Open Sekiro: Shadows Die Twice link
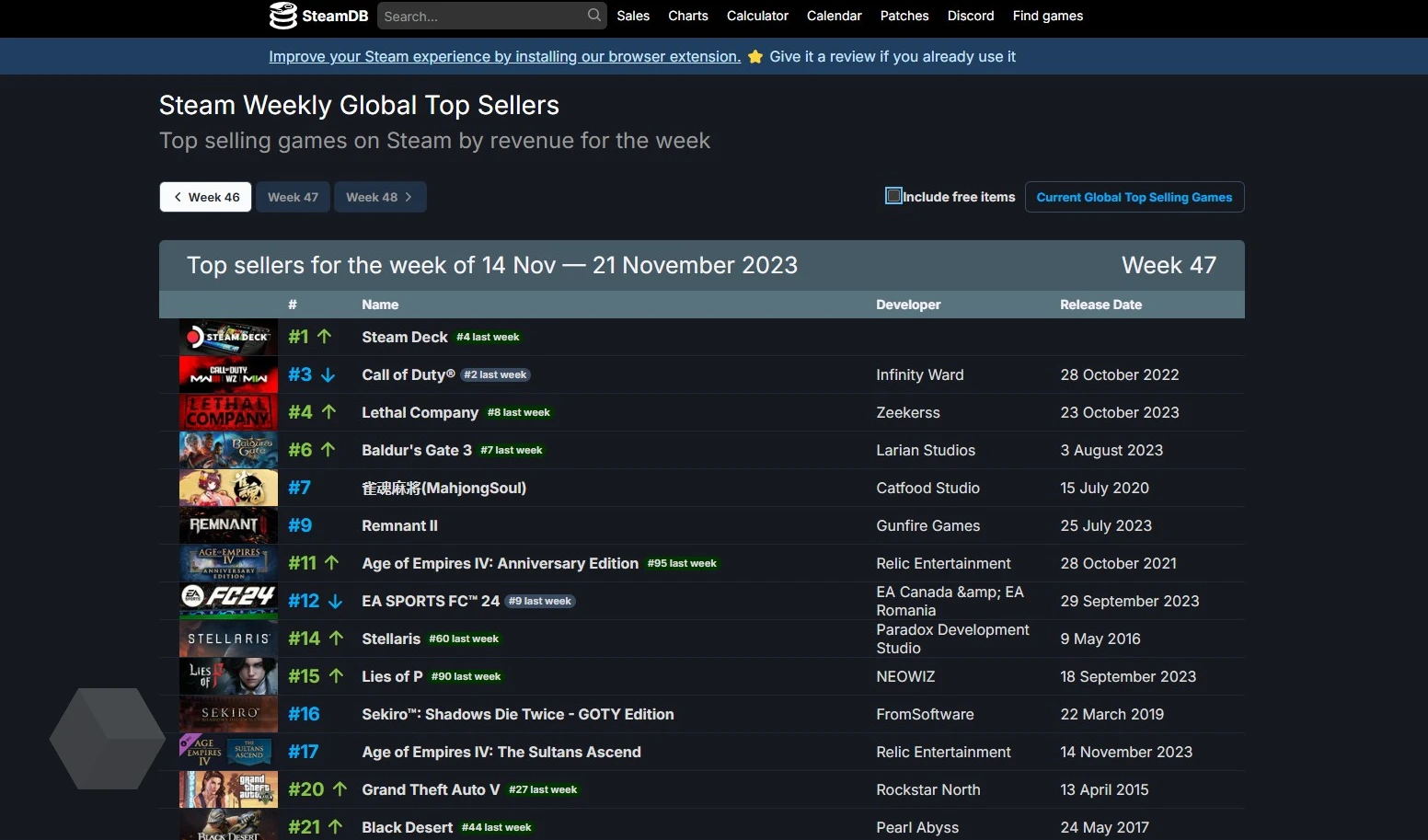1428x840 pixels. pos(518,714)
